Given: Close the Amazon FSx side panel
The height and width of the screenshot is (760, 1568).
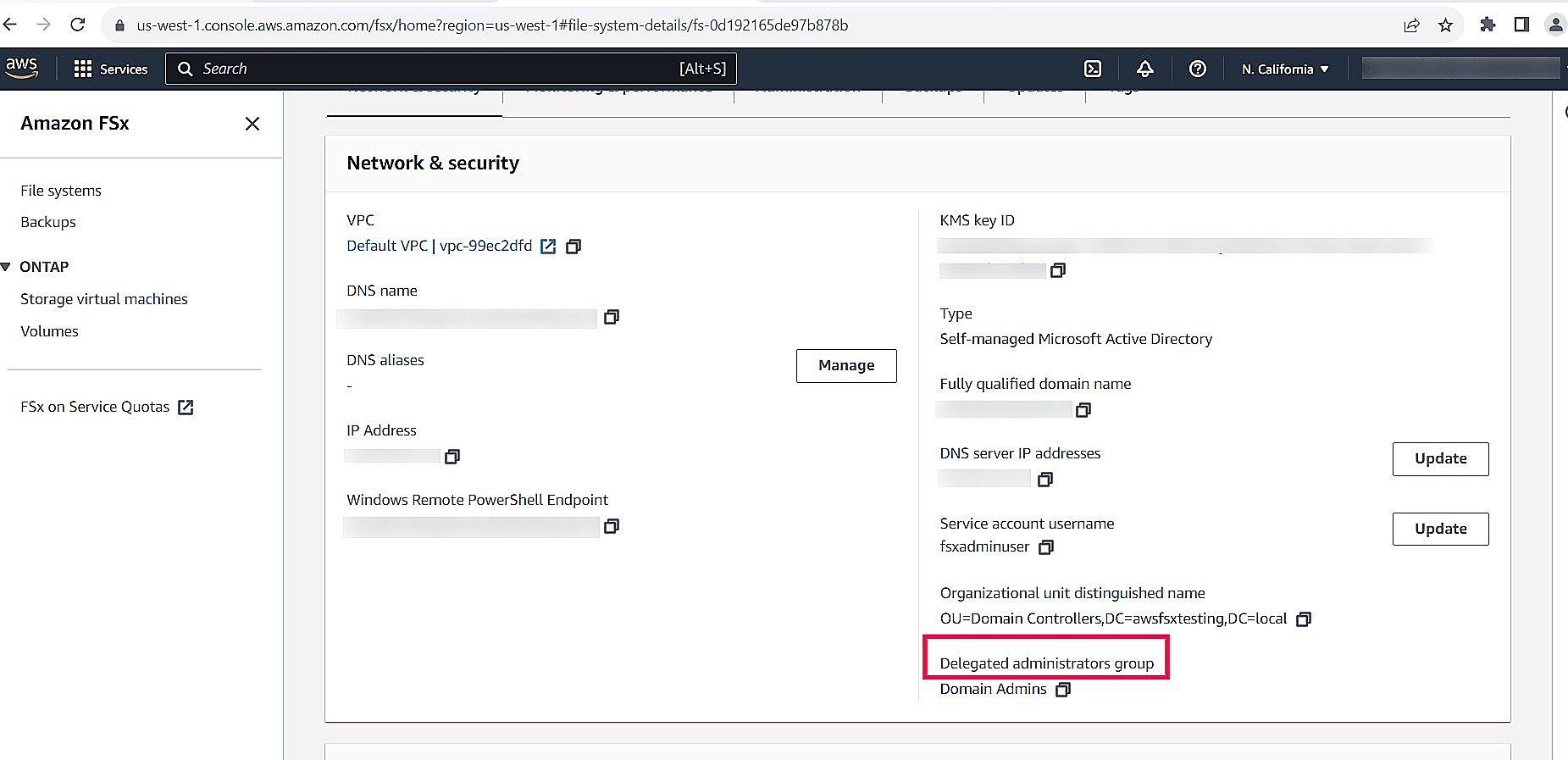Looking at the screenshot, I should (x=252, y=124).
